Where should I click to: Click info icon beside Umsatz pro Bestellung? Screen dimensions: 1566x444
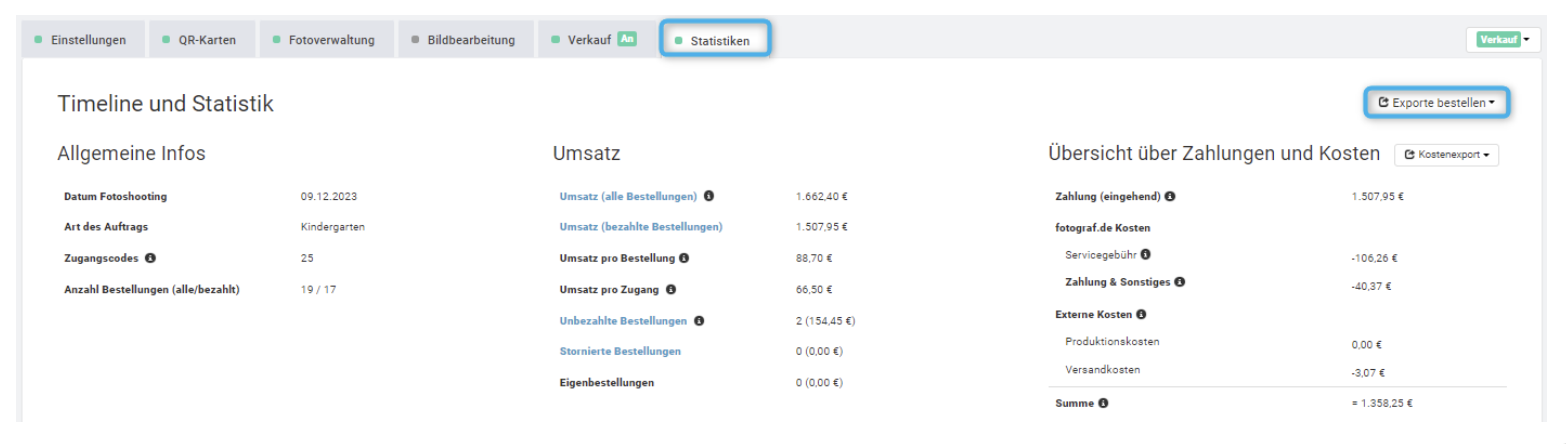(x=684, y=258)
